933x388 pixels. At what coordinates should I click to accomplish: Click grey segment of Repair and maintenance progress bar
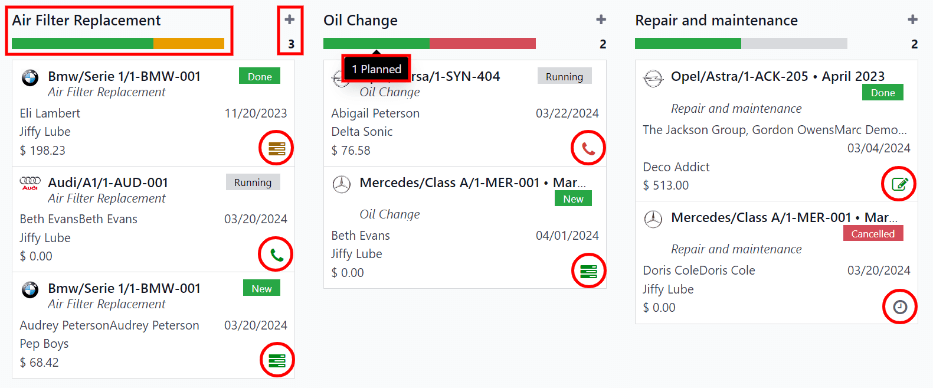click(794, 43)
